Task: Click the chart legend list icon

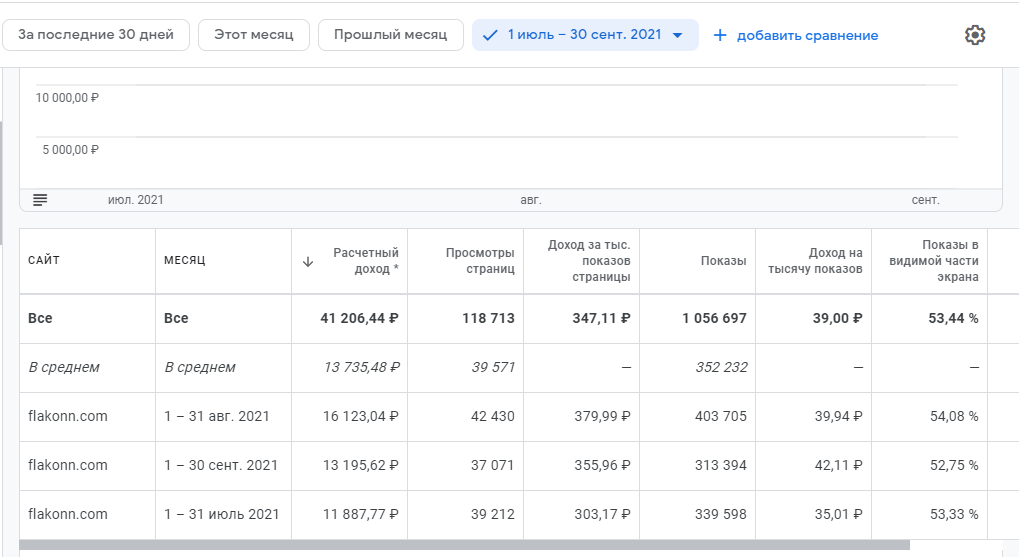Action: (x=40, y=200)
